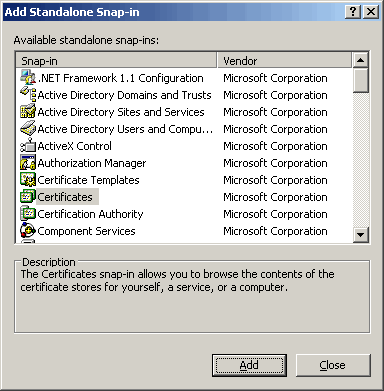Close the Add Standalone Snap-in dialog
384x391 pixels.
coord(333,365)
